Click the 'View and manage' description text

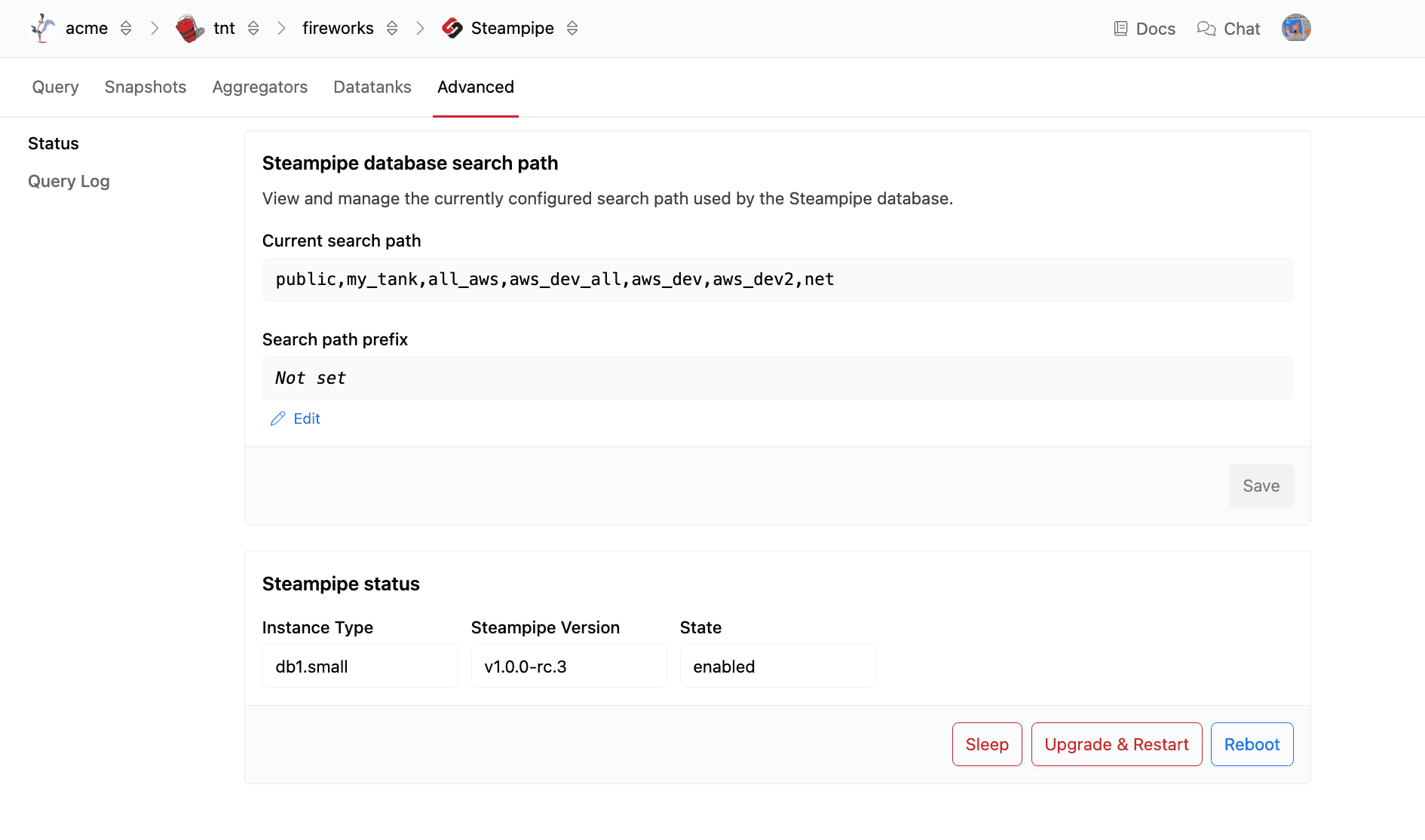(x=608, y=198)
